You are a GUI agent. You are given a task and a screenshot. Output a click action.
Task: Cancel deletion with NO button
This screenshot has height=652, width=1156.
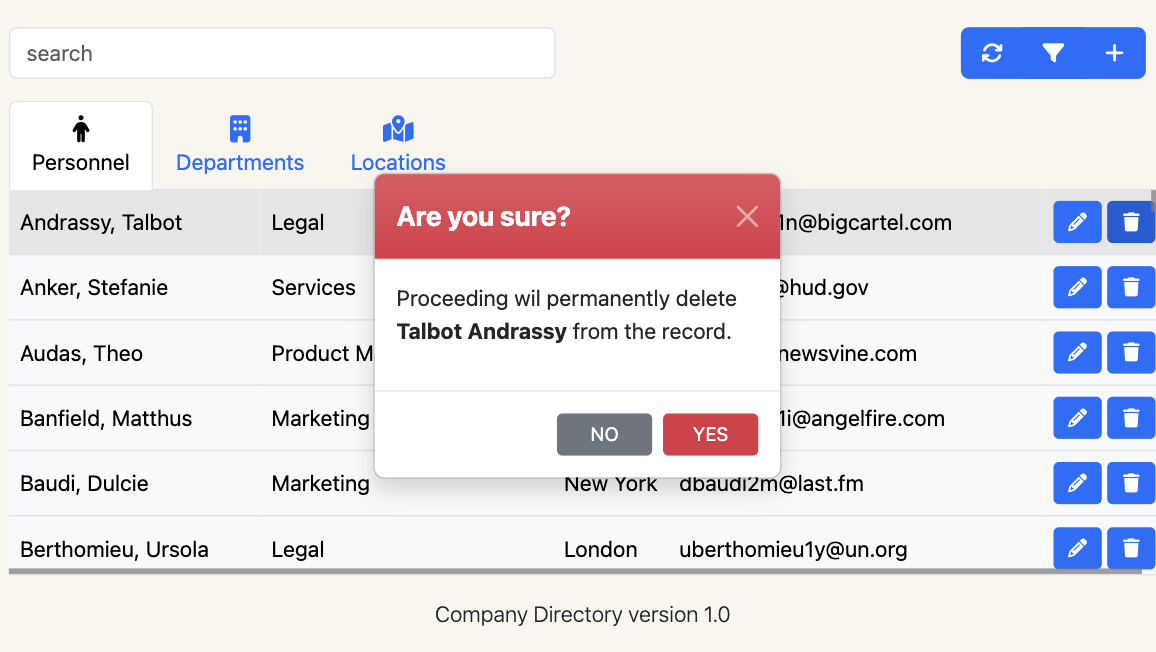click(604, 434)
